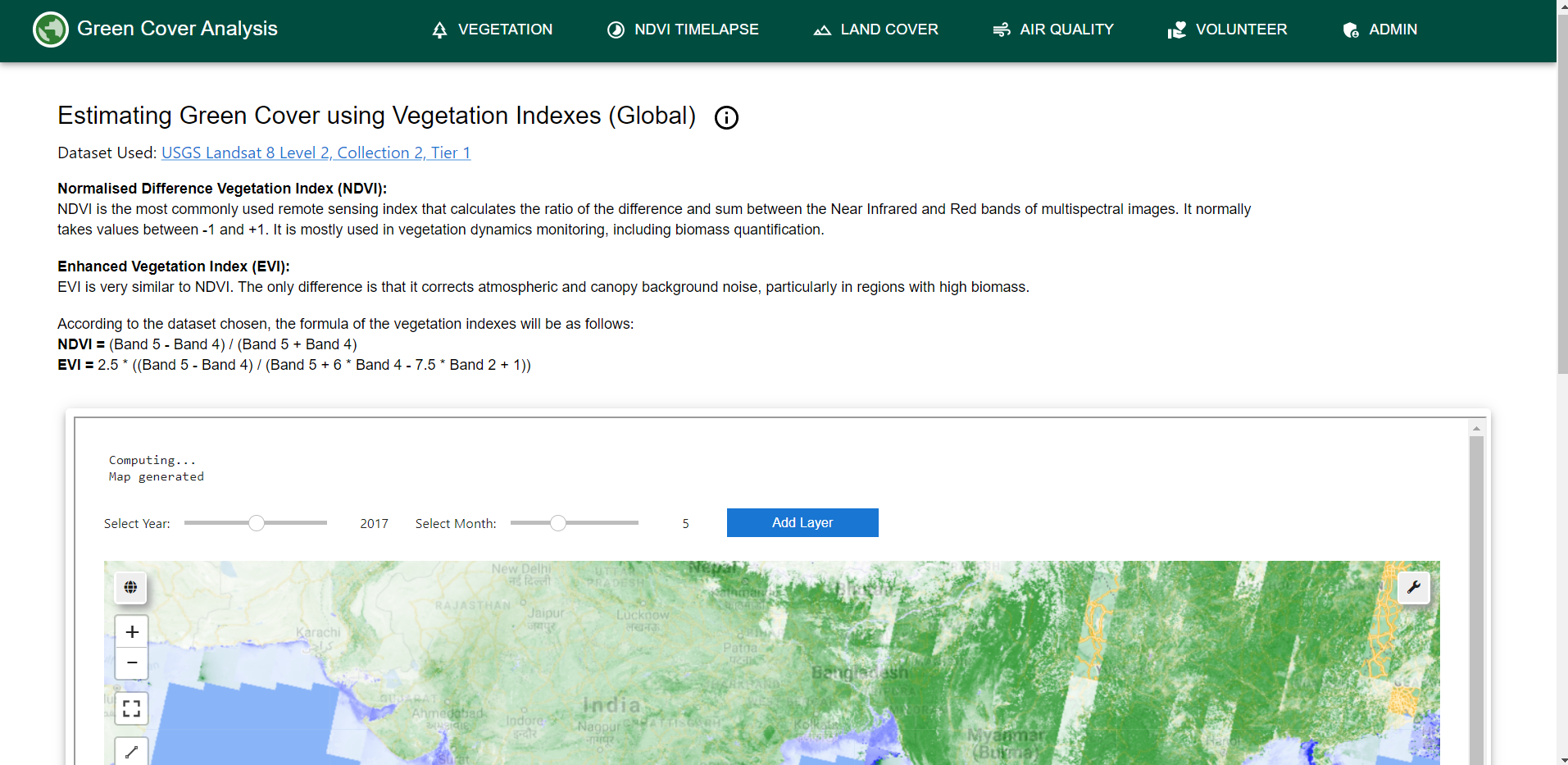Expand the Add Layer options
Image resolution: width=1568 pixels, height=765 pixels.
pos(802,522)
